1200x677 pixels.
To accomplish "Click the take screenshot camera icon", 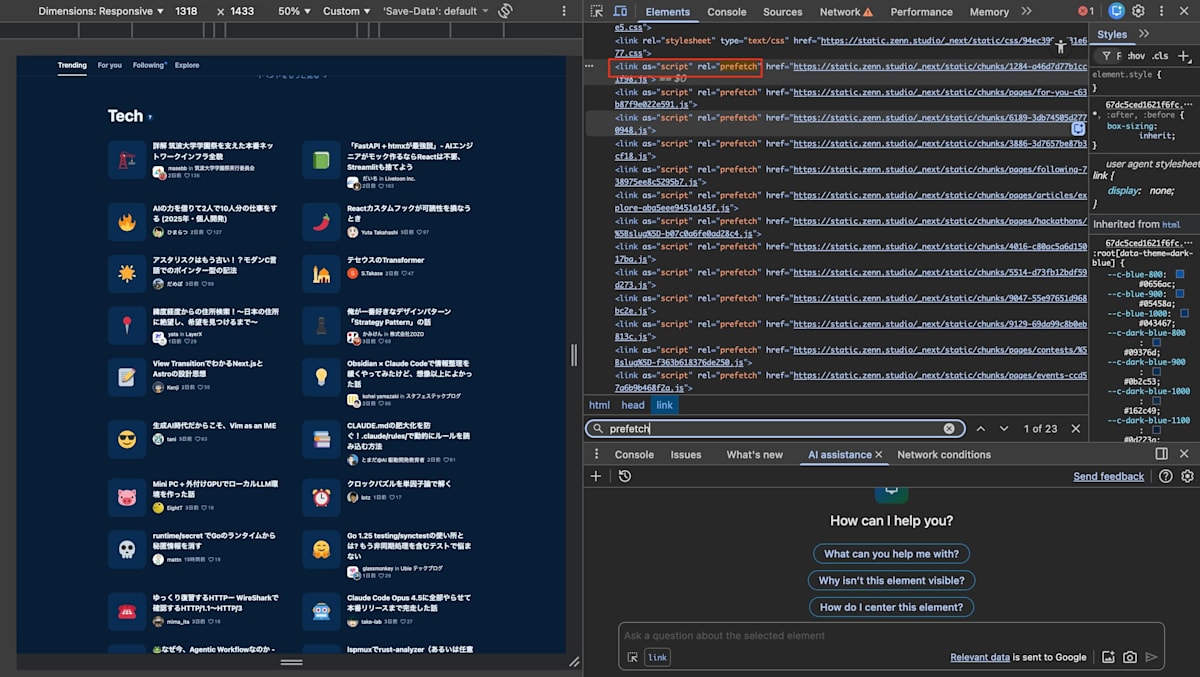I will coord(1129,657).
